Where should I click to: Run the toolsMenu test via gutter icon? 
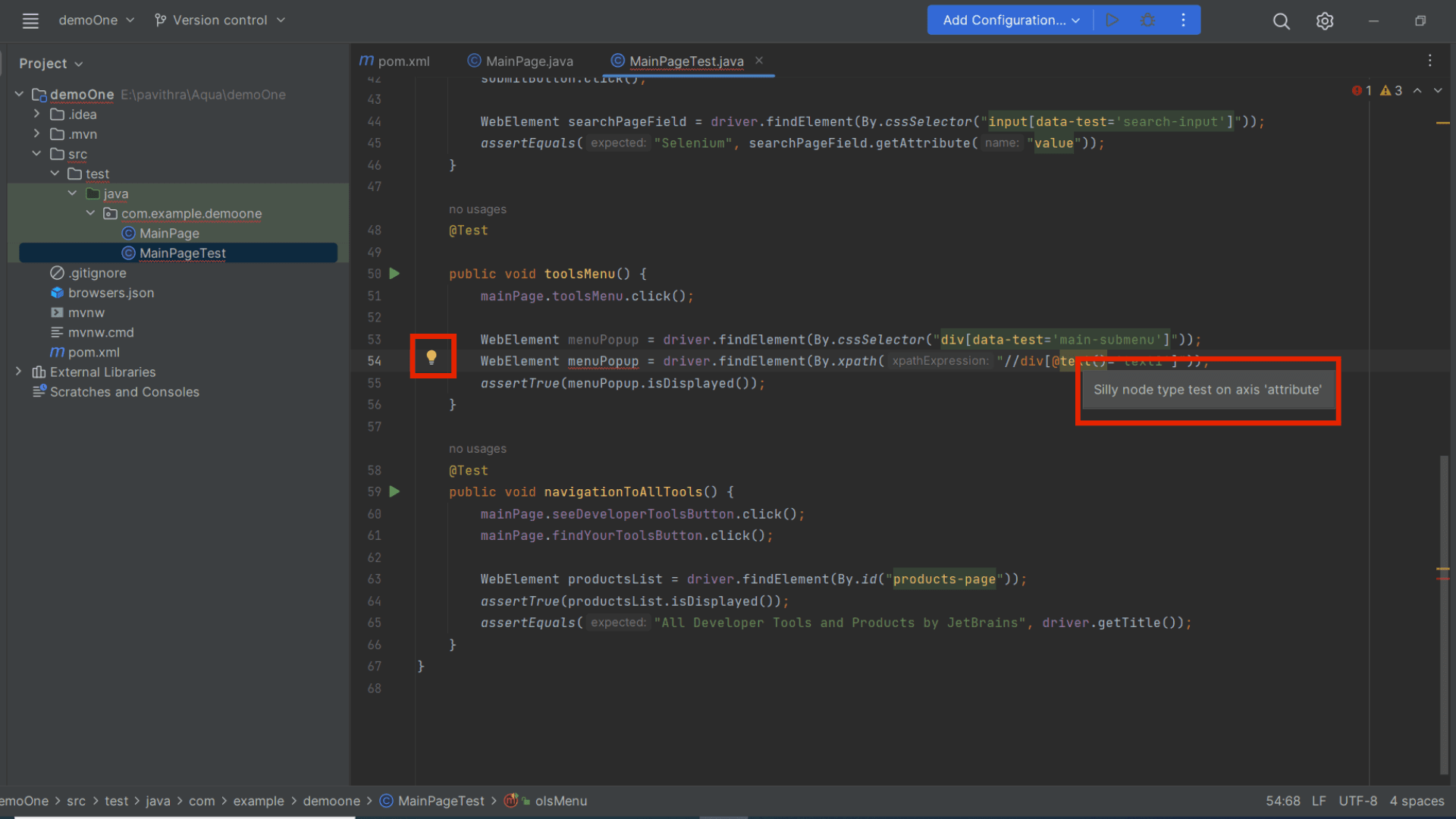pyautogui.click(x=394, y=273)
